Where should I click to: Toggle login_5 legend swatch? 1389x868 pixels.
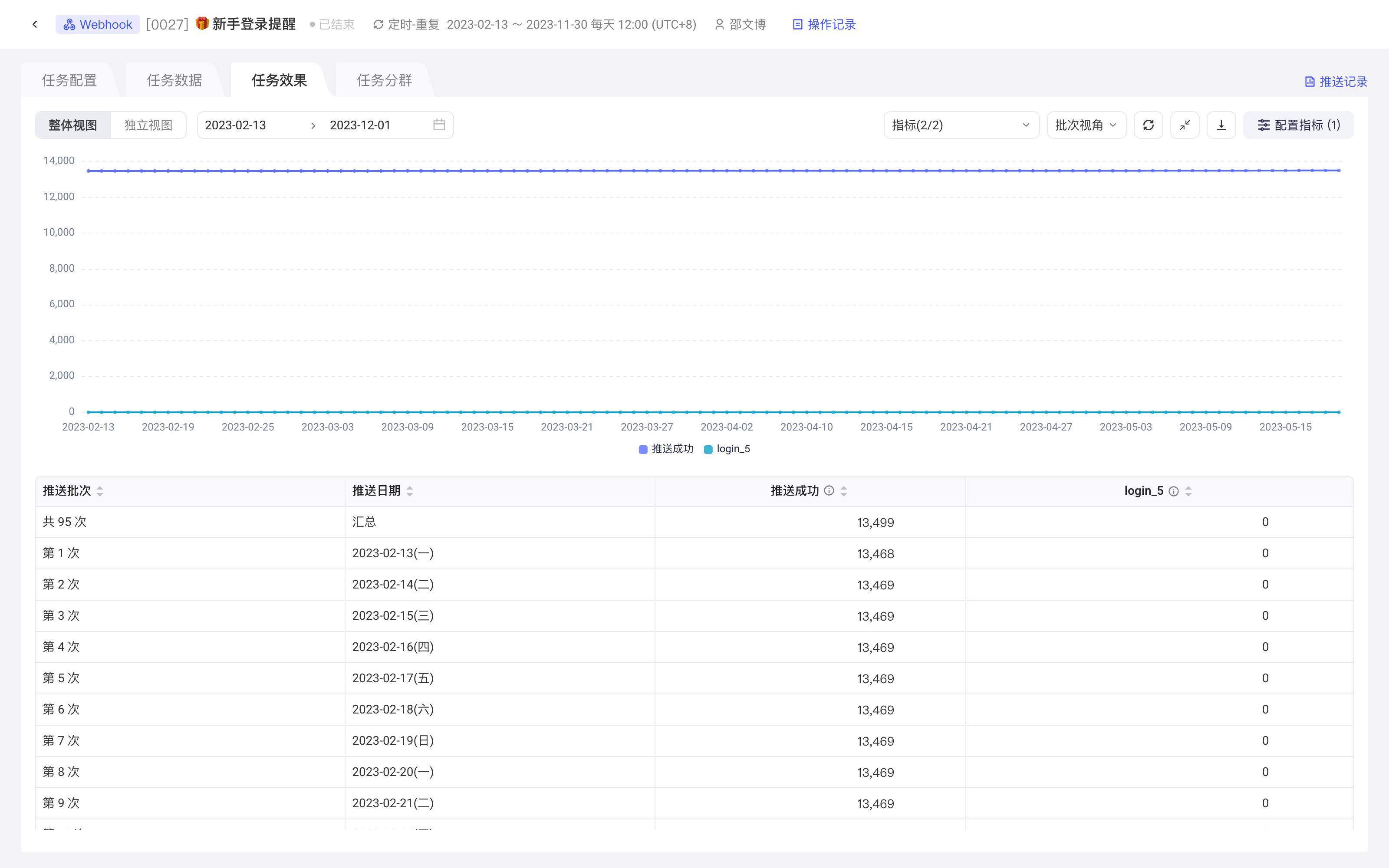708,450
